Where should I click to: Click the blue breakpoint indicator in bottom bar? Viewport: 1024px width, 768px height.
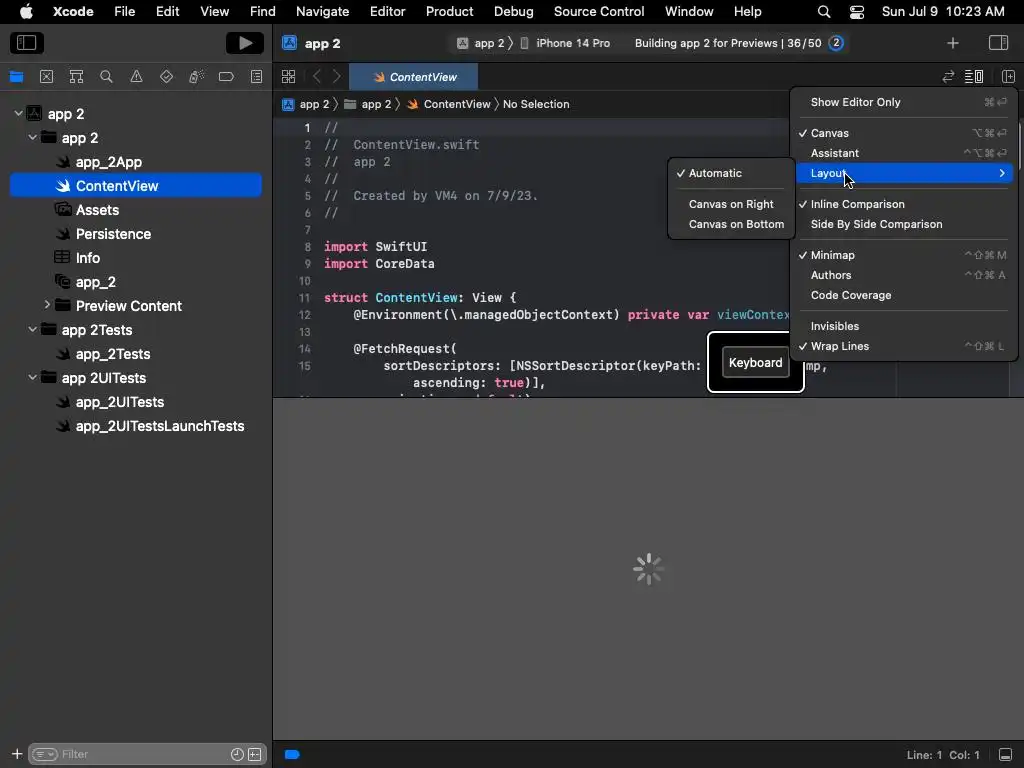pyautogui.click(x=292, y=755)
